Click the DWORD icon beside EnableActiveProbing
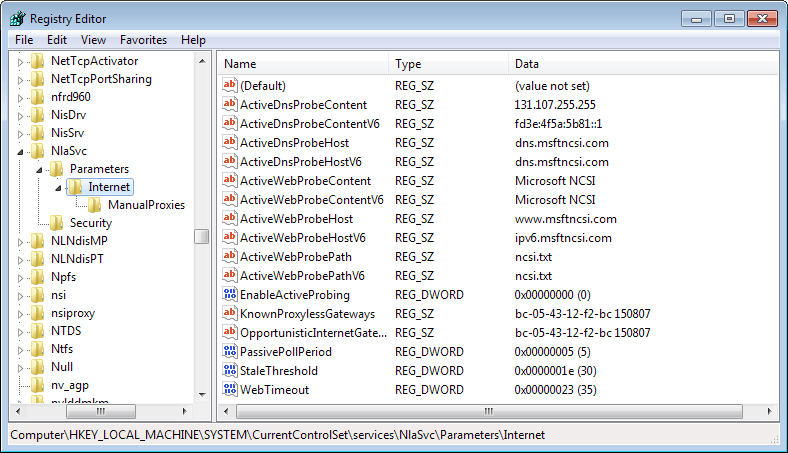788x453 pixels. coord(230,294)
